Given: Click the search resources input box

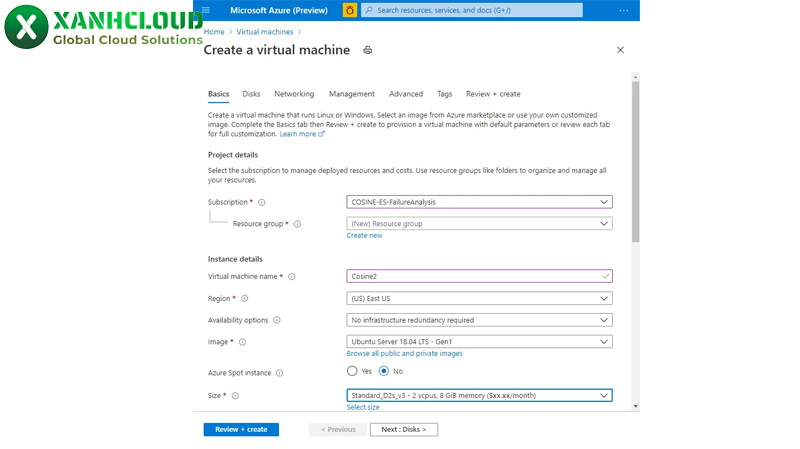Looking at the screenshot, I should pyautogui.click(x=472, y=10).
